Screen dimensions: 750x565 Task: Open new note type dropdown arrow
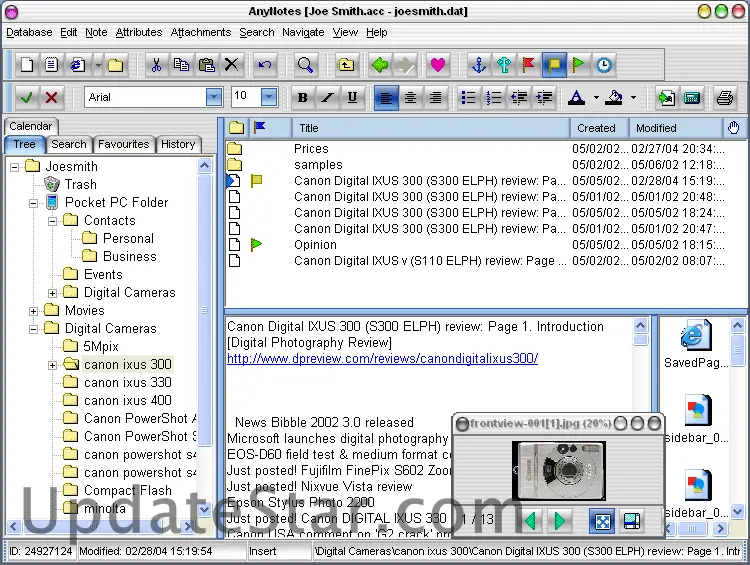[x=98, y=65]
